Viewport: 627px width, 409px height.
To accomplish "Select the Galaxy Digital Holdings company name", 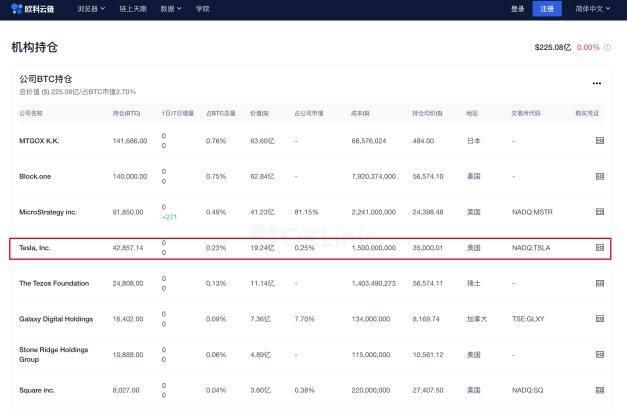I will 56,319.
